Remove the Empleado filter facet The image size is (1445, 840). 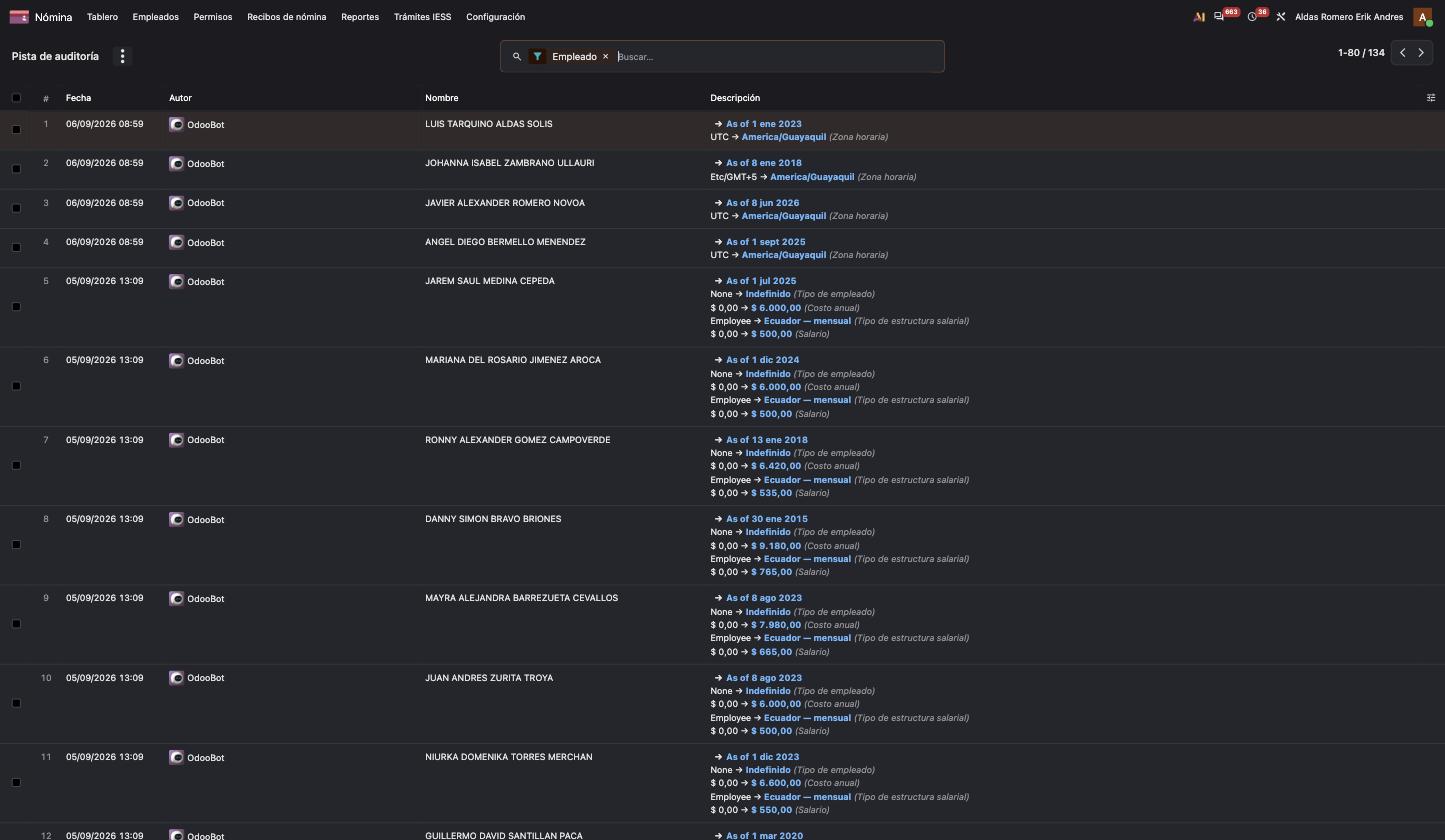[x=605, y=57]
